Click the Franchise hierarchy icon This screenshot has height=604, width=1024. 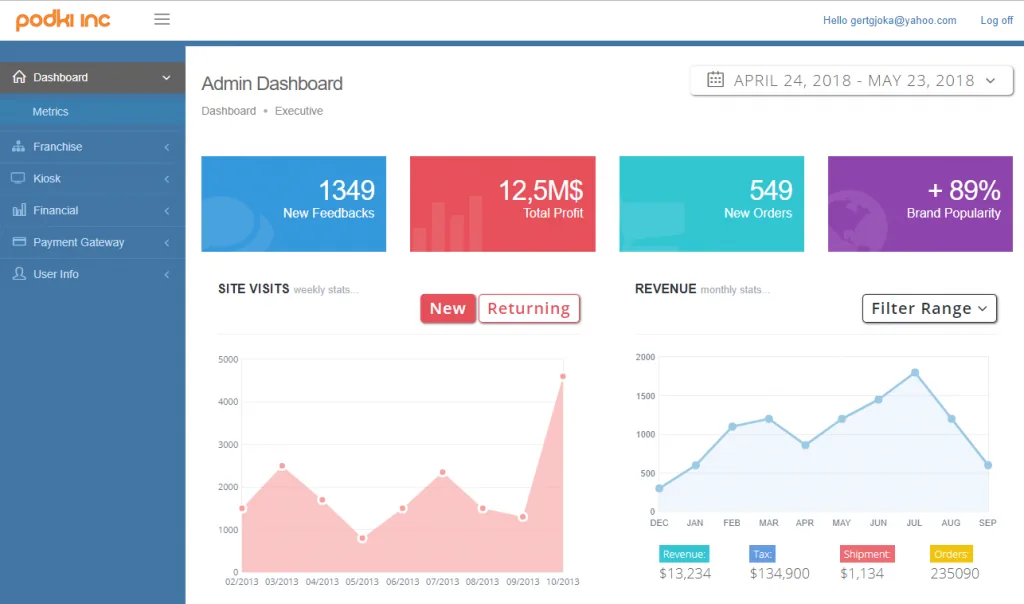tap(19, 146)
